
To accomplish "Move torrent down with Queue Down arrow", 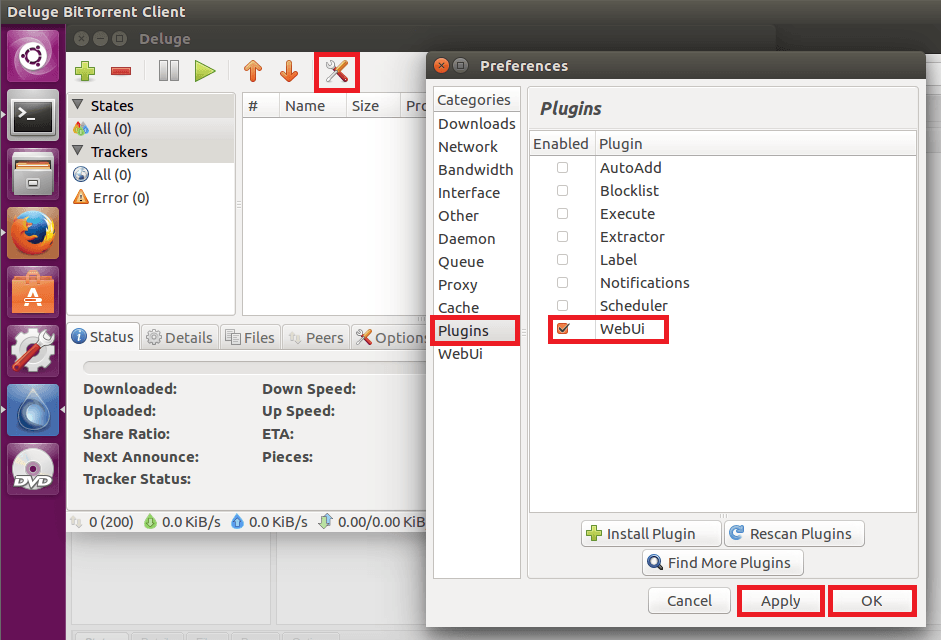I will tap(289, 71).
